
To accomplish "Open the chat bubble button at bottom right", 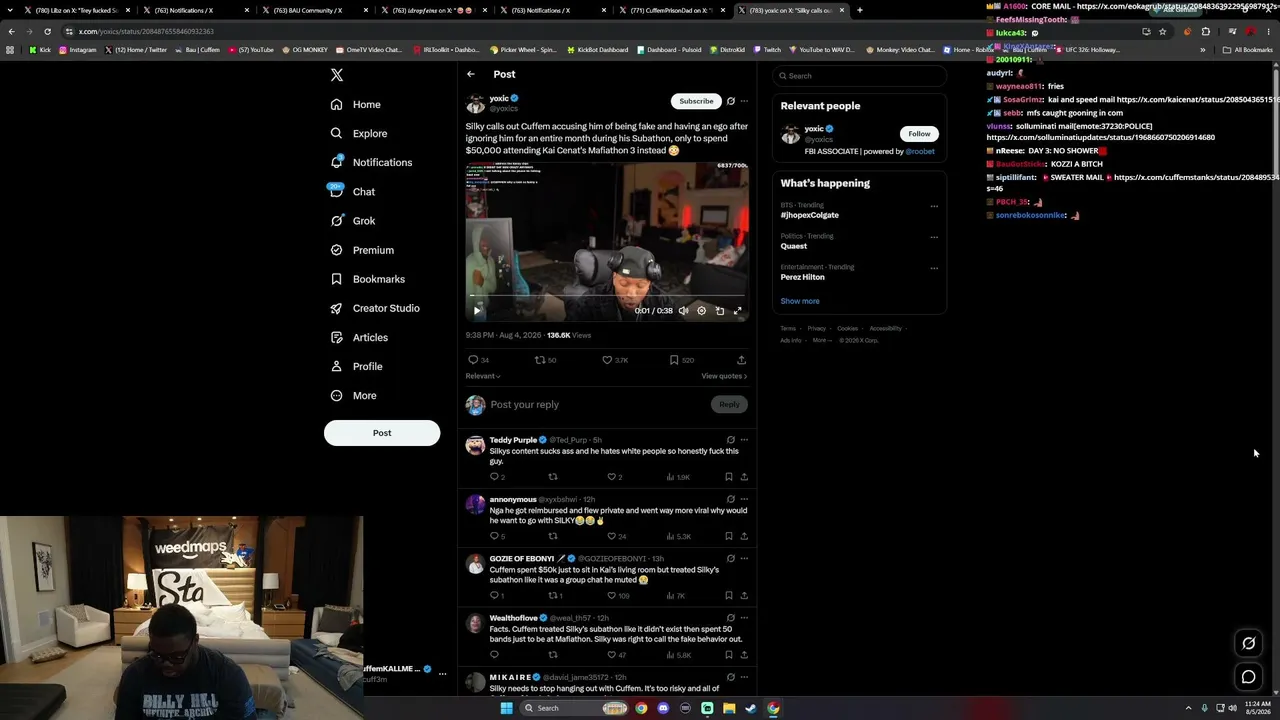I will pyautogui.click(x=1249, y=677).
